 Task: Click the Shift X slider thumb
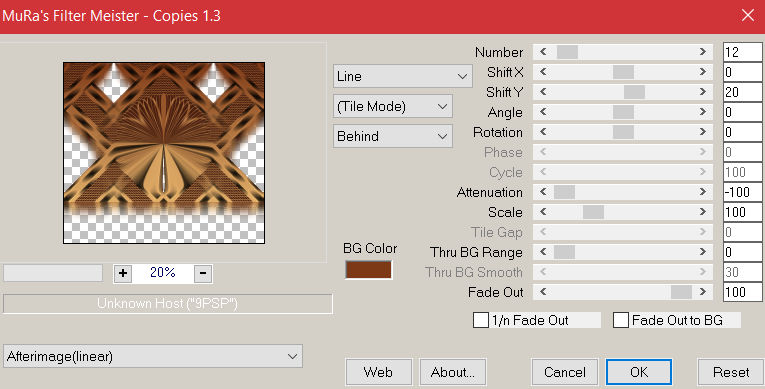pyautogui.click(x=624, y=72)
